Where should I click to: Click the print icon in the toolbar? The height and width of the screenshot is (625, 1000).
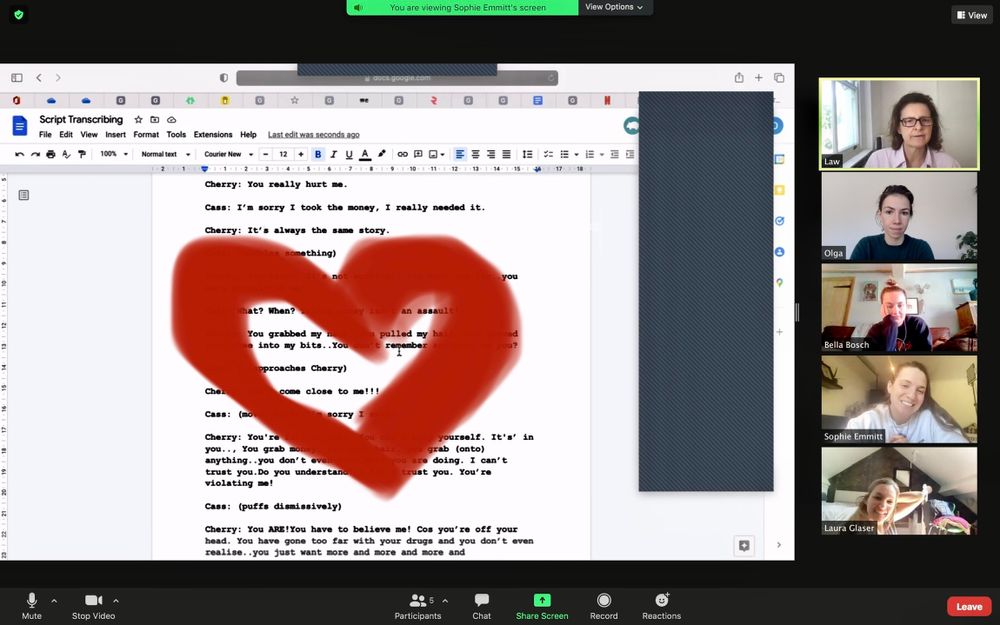50,154
